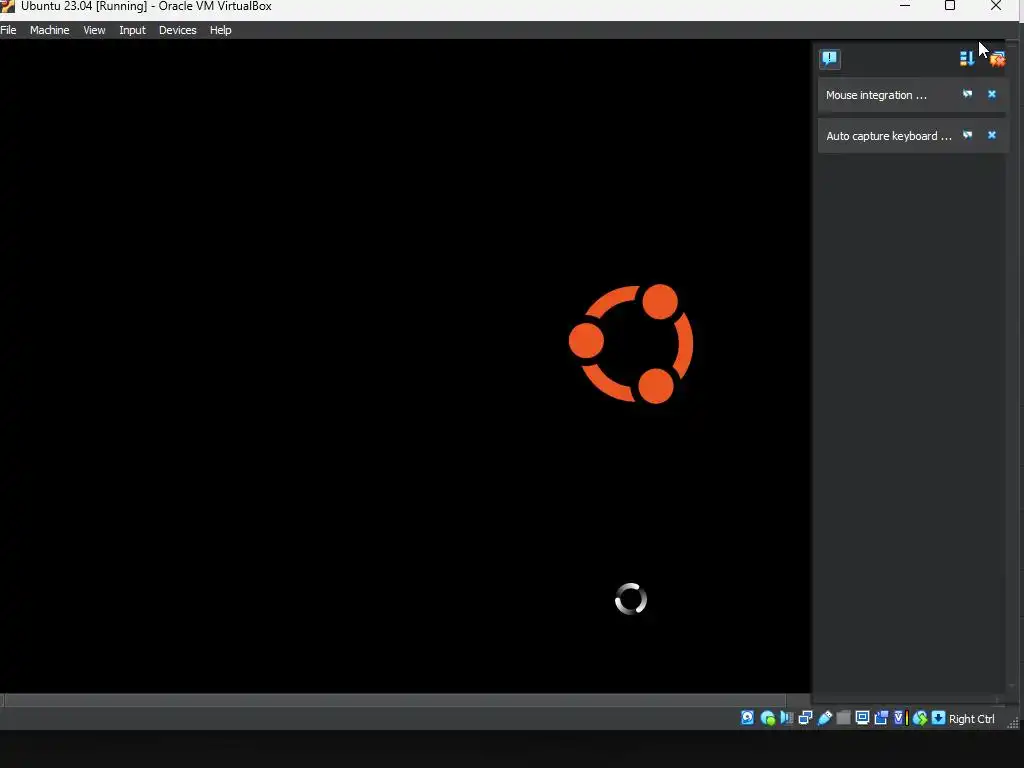The height and width of the screenshot is (768, 1024).
Task: Open the Input menu
Action: point(133,30)
